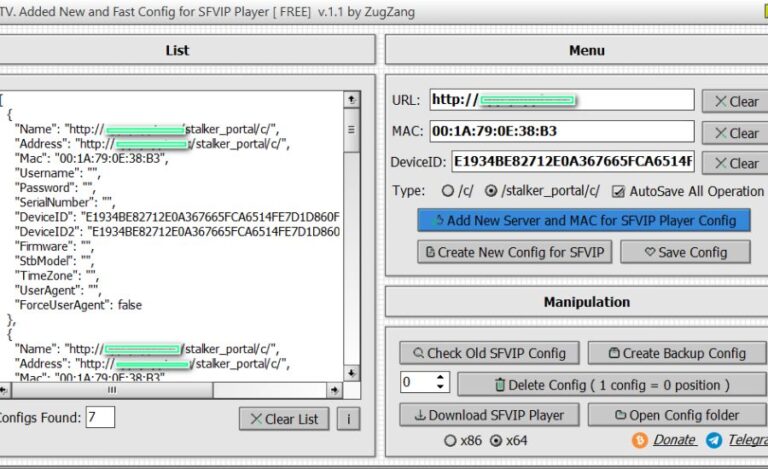Click the Configs Found field showing 7
This screenshot has height=469, width=768.
coord(100,417)
